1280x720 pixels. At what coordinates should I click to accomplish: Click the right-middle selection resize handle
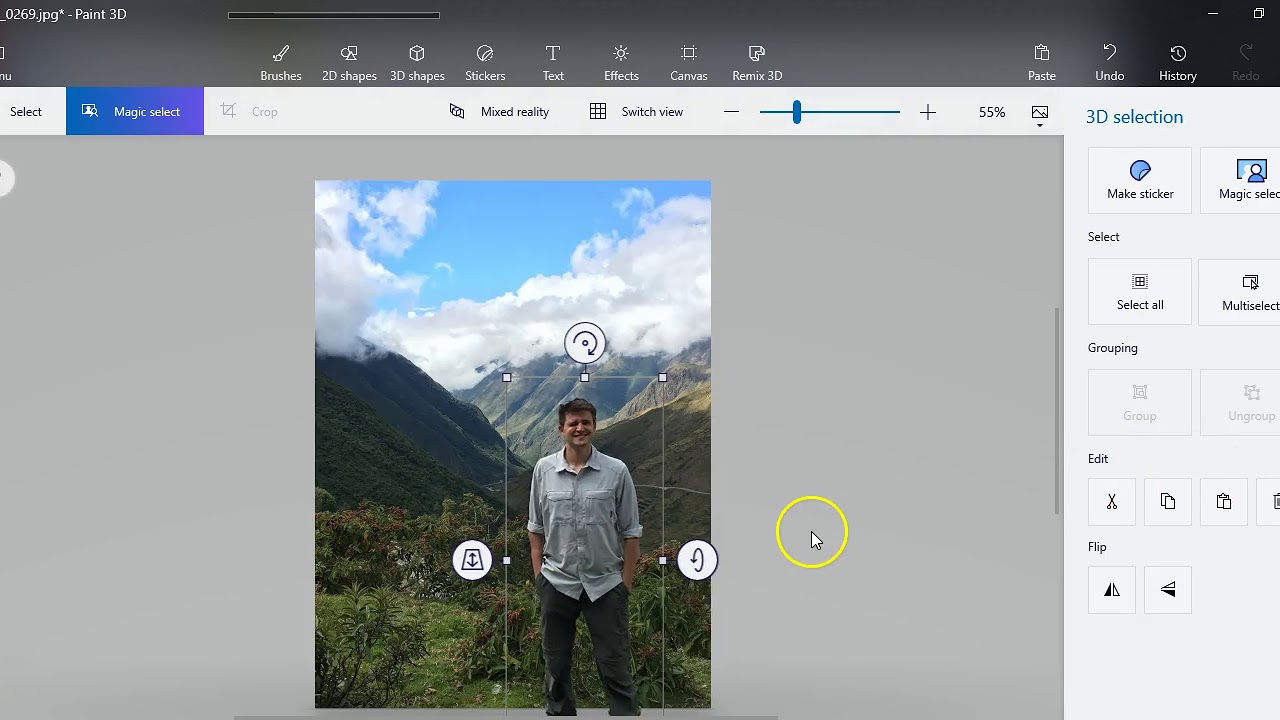point(663,561)
